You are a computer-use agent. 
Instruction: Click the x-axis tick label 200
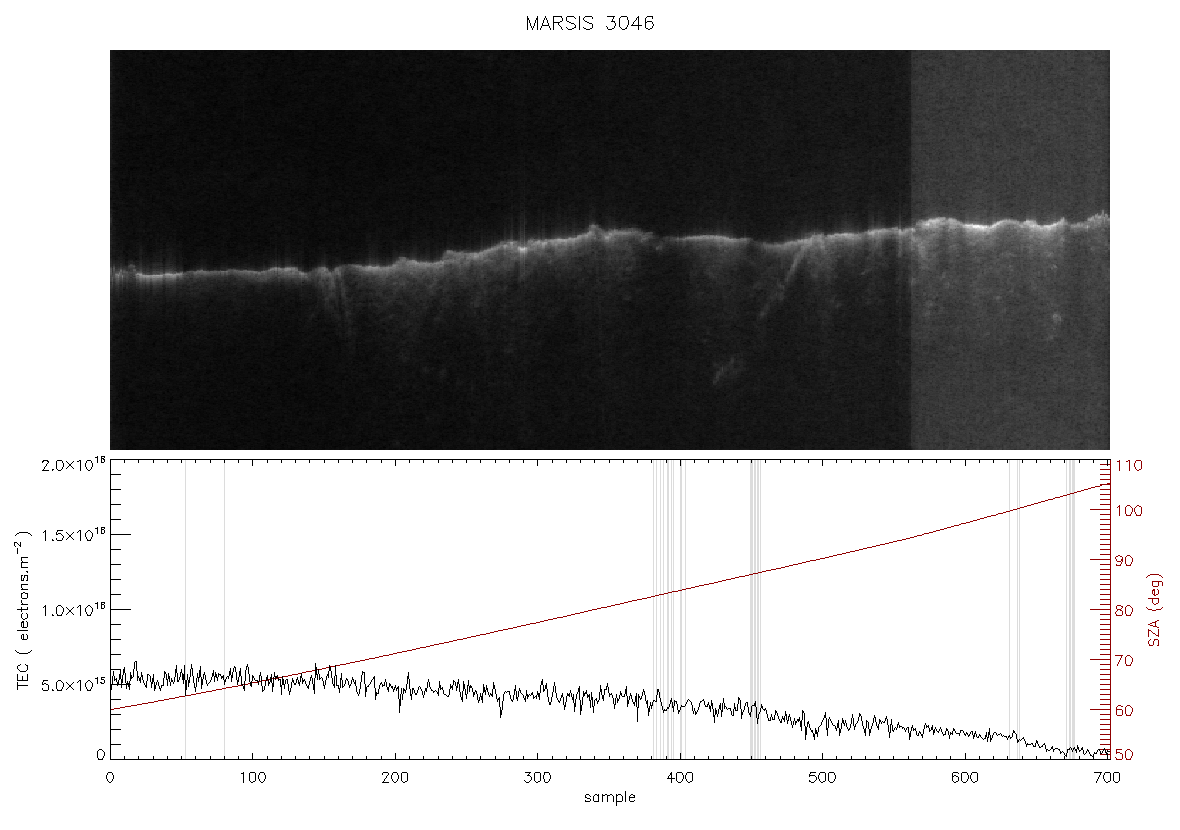pyautogui.click(x=395, y=777)
